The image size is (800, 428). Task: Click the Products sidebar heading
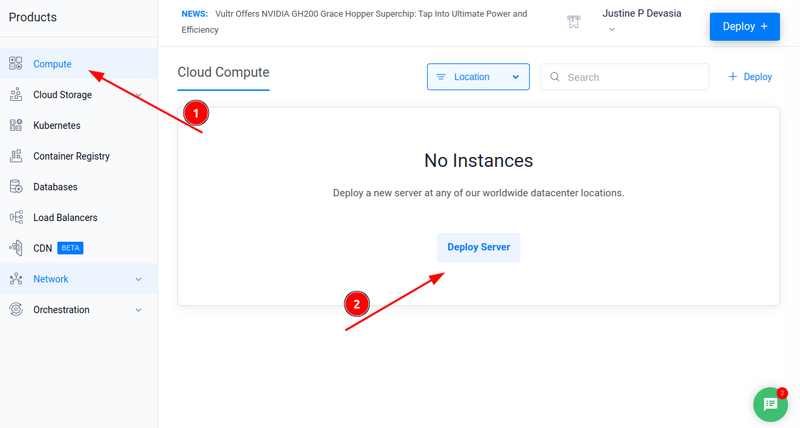[x=33, y=17]
